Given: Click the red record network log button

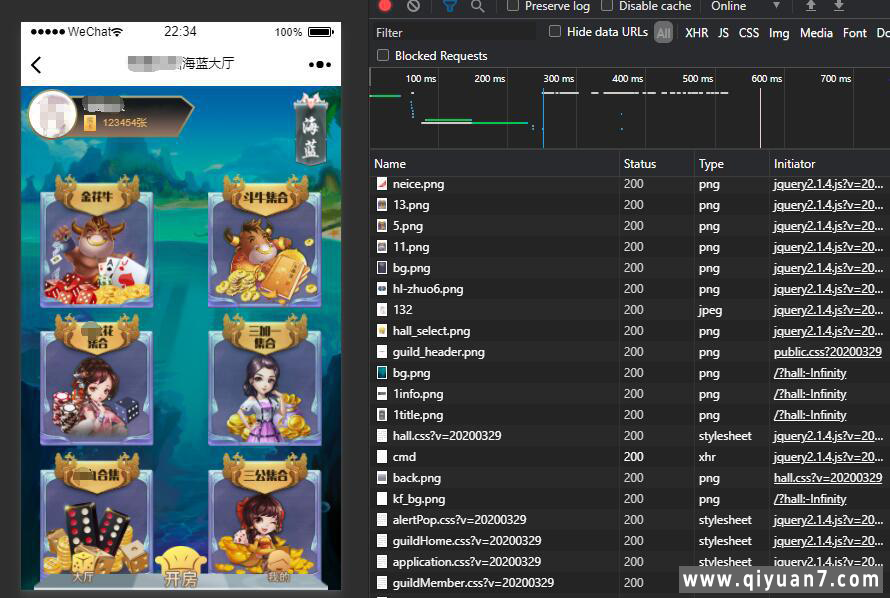Looking at the screenshot, I should (385, 6).
